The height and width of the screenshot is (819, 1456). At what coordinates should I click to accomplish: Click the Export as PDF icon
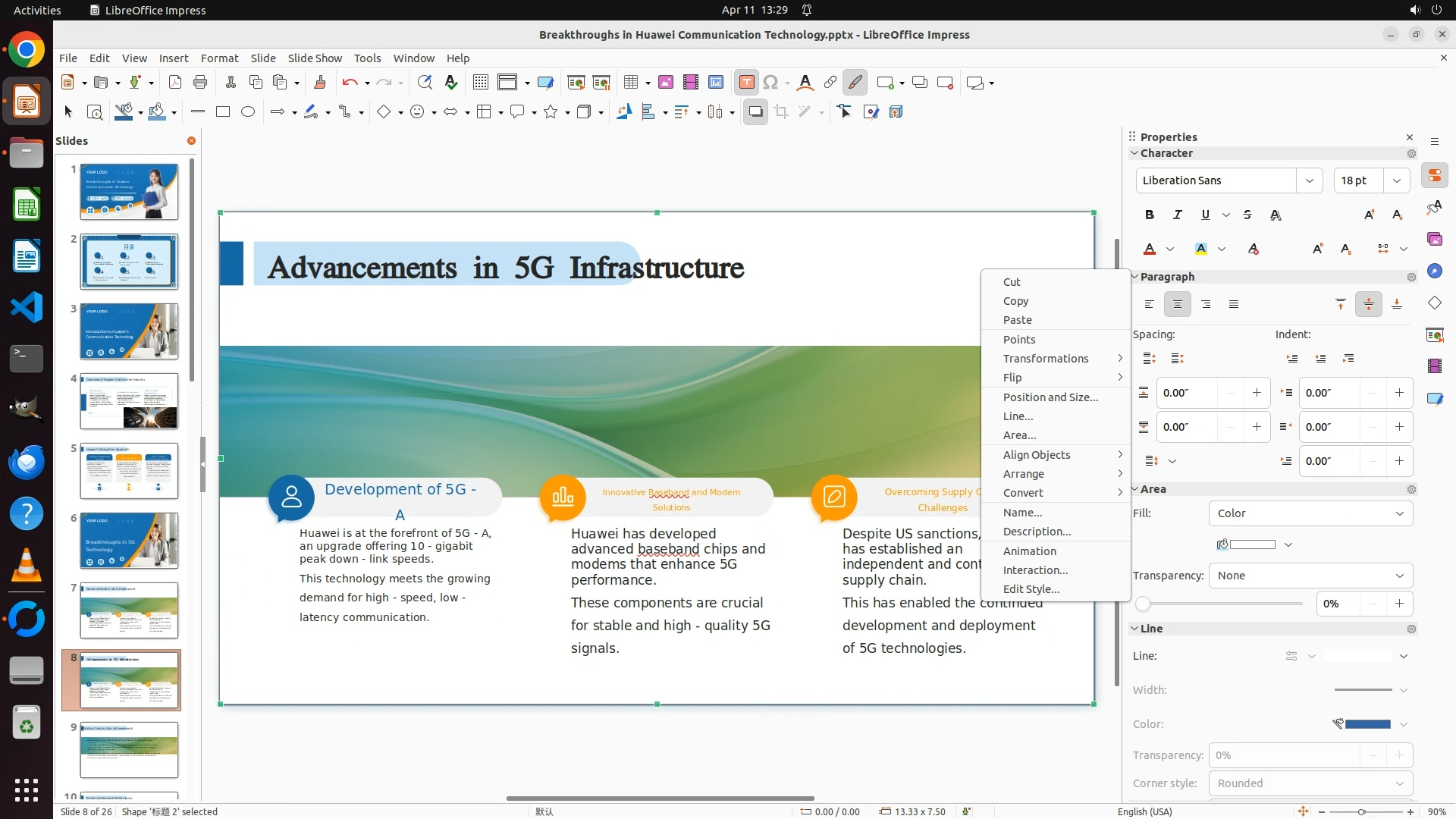click(x=175, y=83)
